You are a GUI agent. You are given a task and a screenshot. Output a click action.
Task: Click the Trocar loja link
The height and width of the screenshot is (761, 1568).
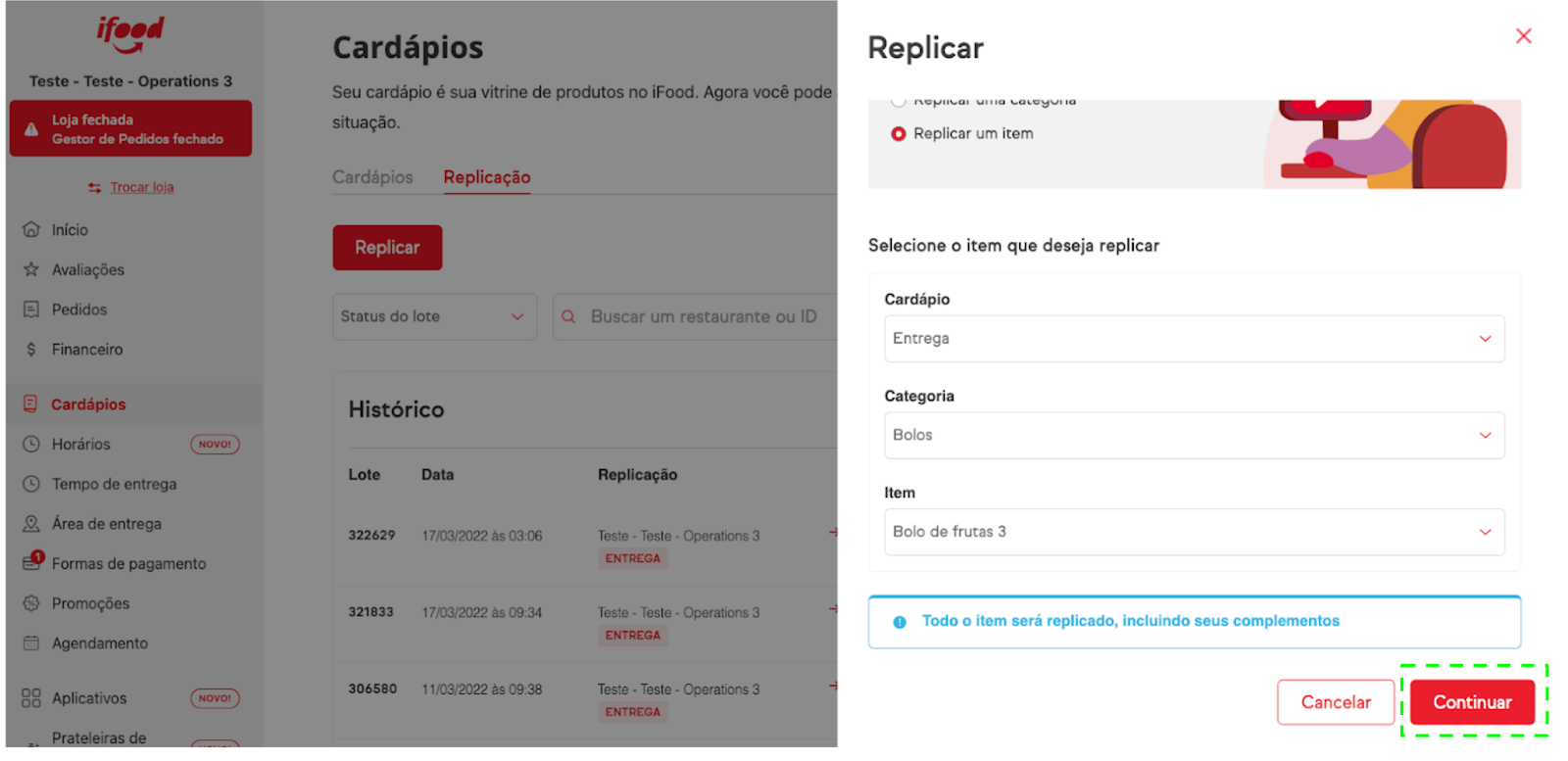[142, 187]
